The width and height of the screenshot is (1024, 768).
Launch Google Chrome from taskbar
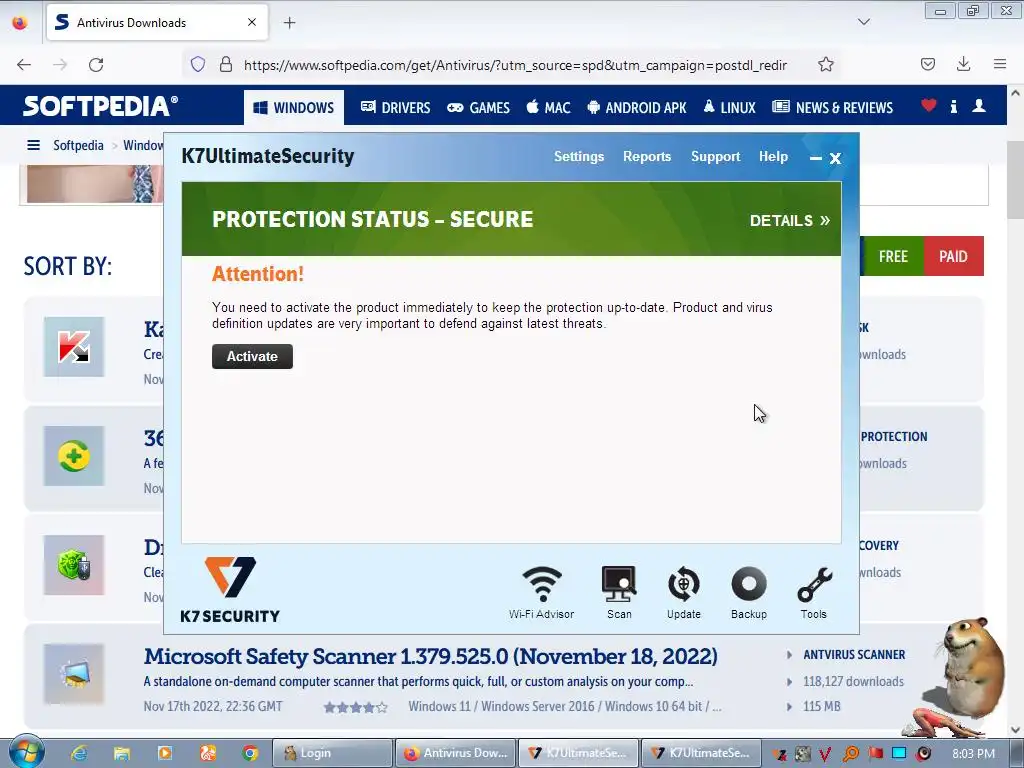[250, 753]
